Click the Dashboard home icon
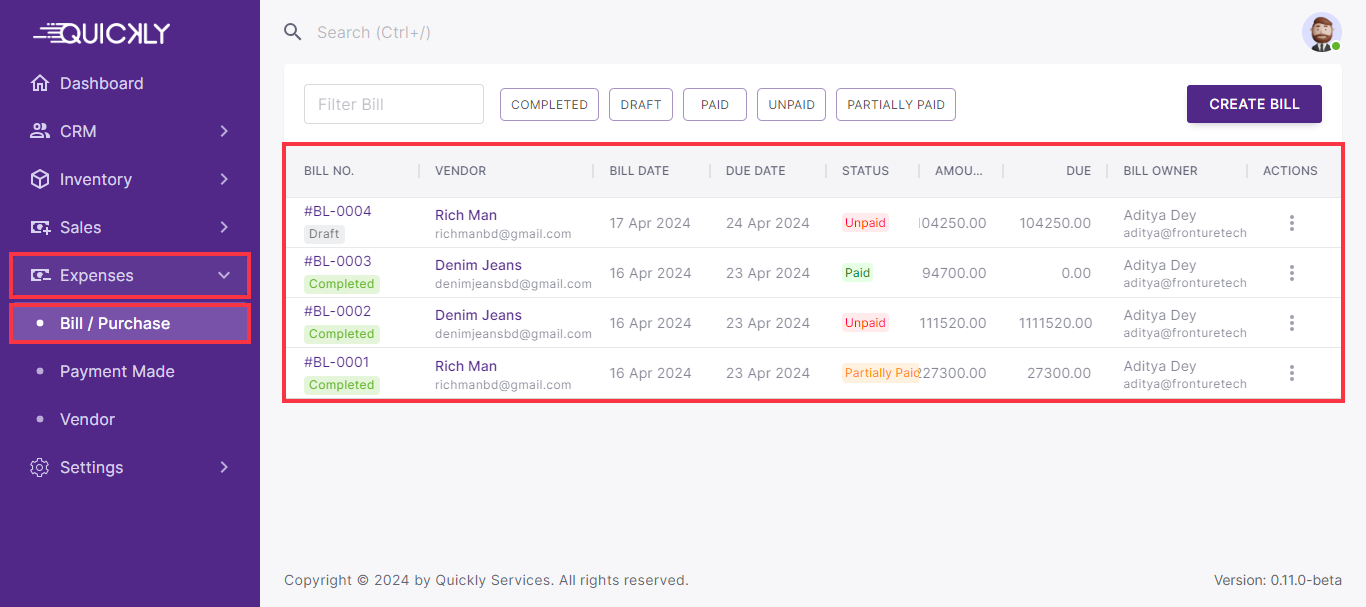The height and width of the screenshot is (607, 1366). (x=40, y=83)
